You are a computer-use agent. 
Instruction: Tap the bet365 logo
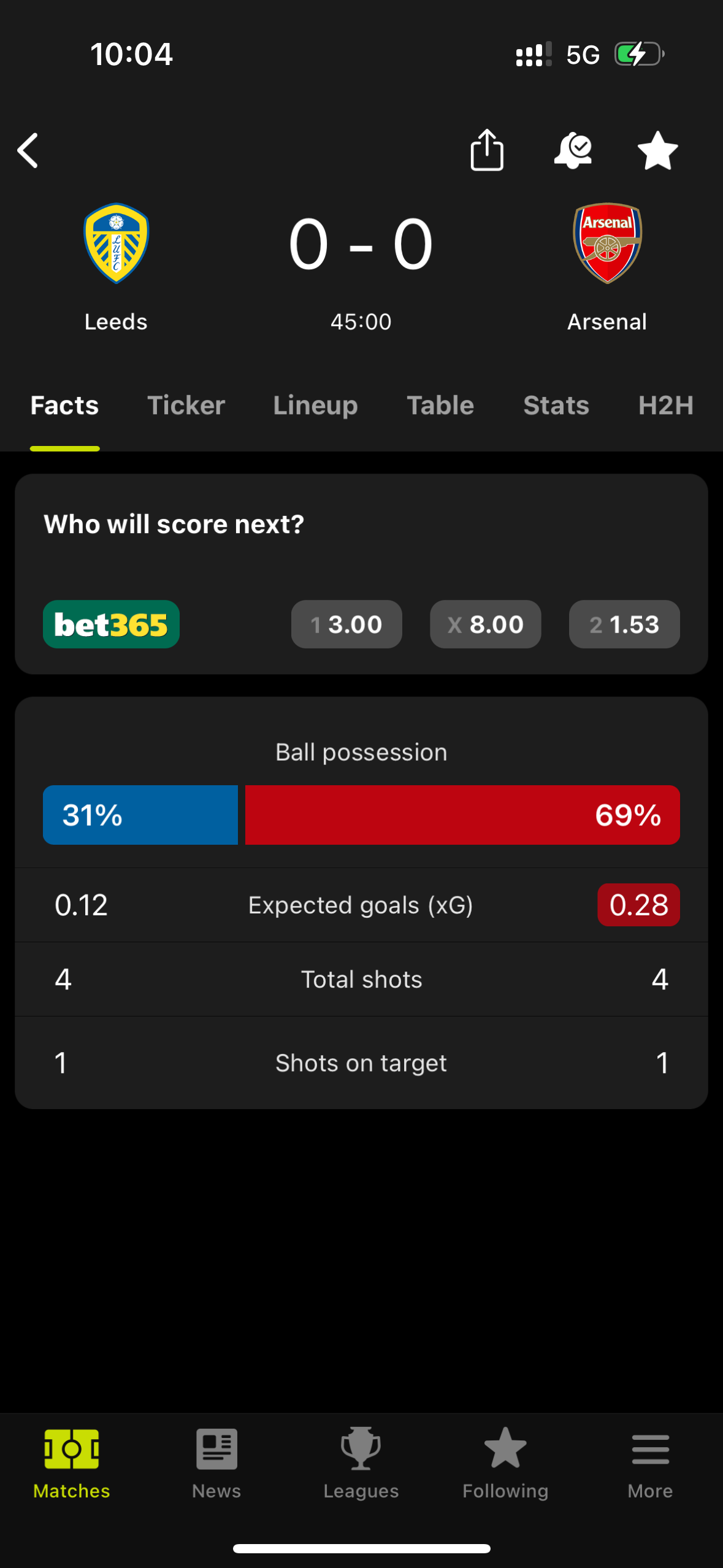tap(111, 625)
